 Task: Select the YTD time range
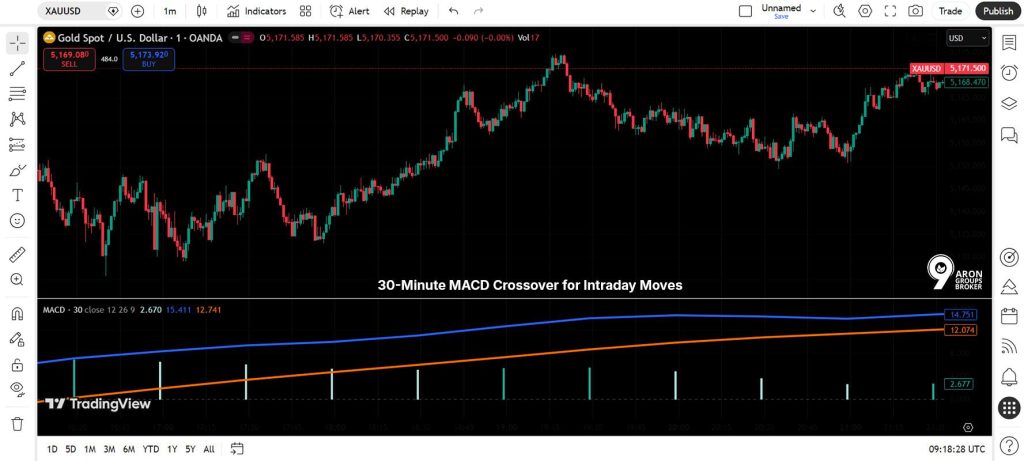pos(151,449)
